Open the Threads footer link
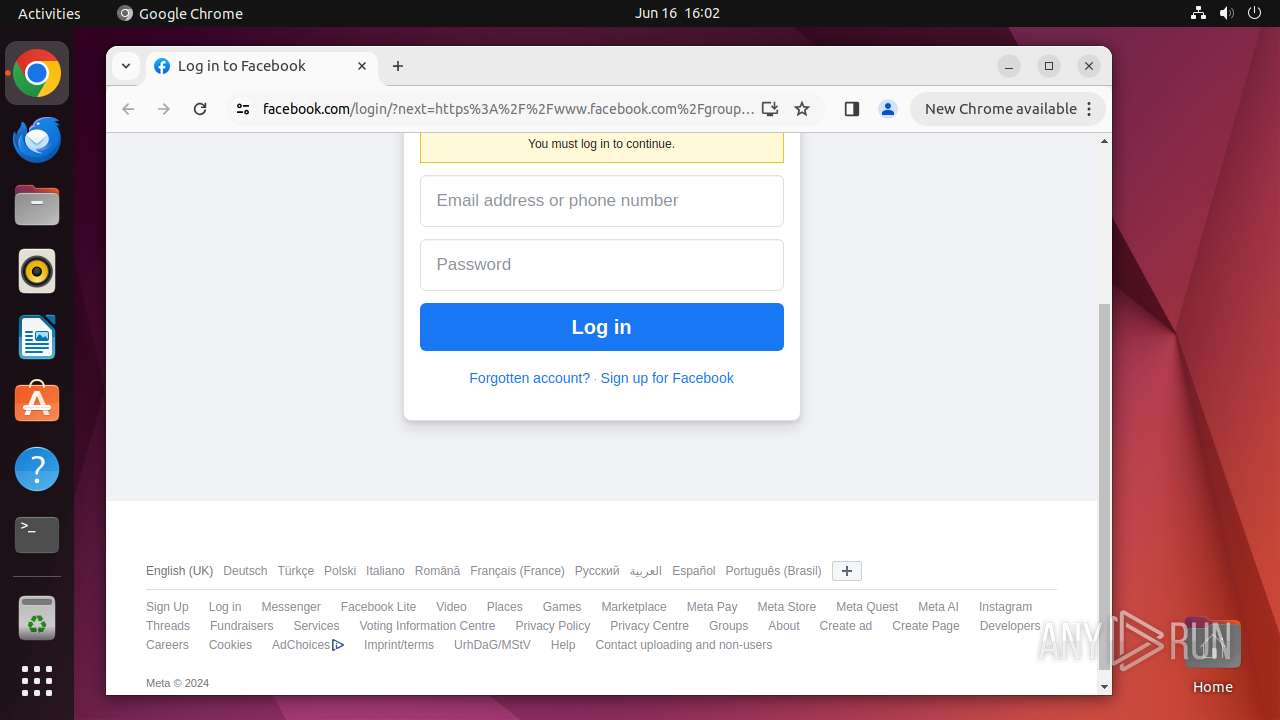The height and width of the screenshot is (720, 1280). [x=168, y=626]
